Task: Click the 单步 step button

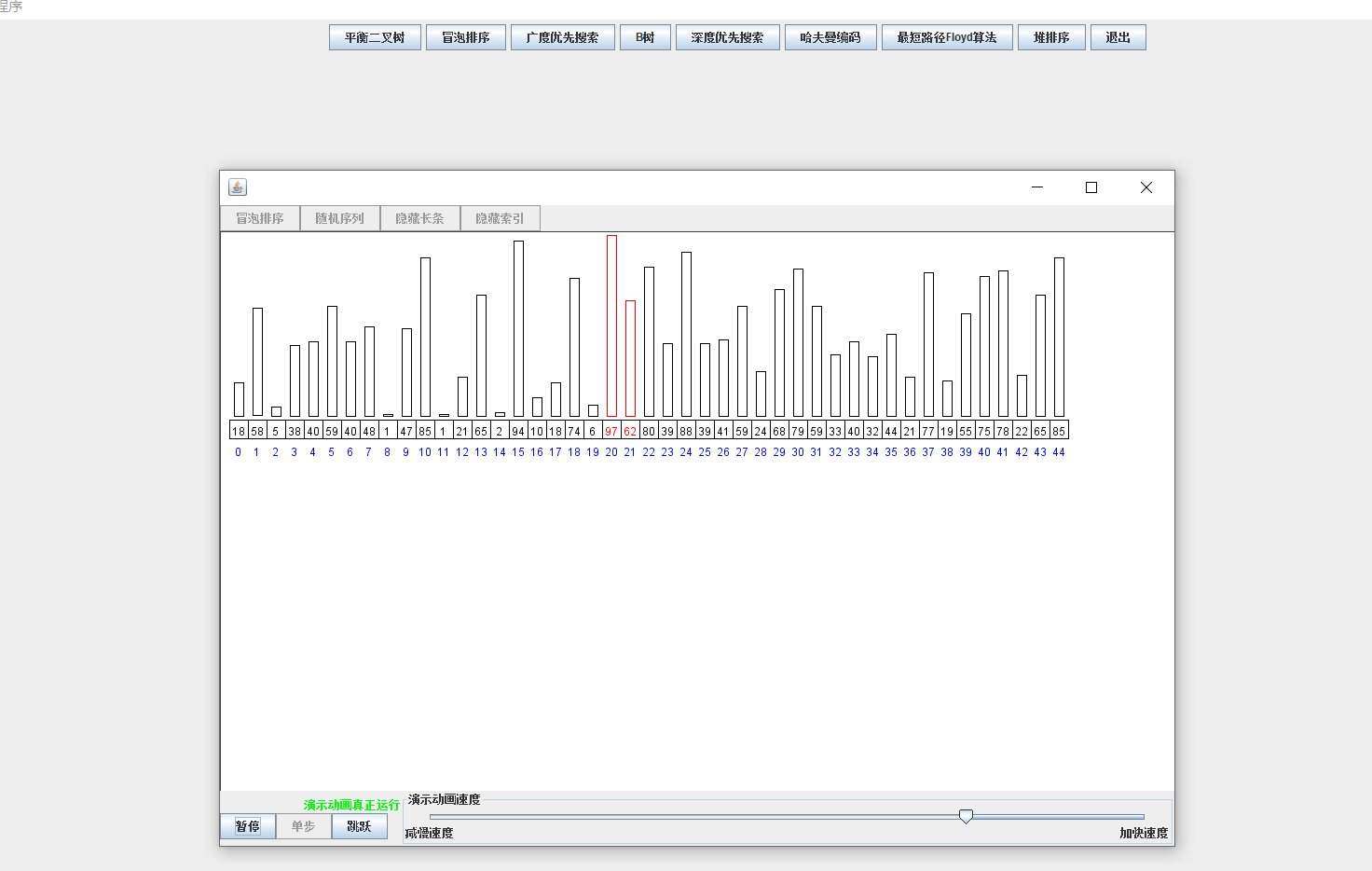Action: 303,826
